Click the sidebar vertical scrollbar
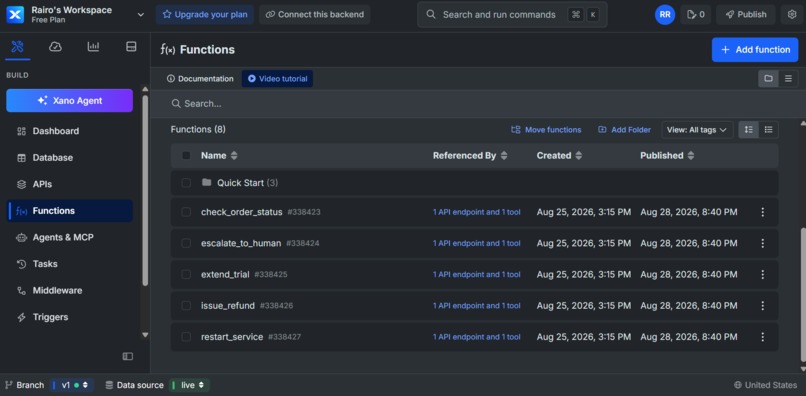The image size is (806, 396). point(145,190)
